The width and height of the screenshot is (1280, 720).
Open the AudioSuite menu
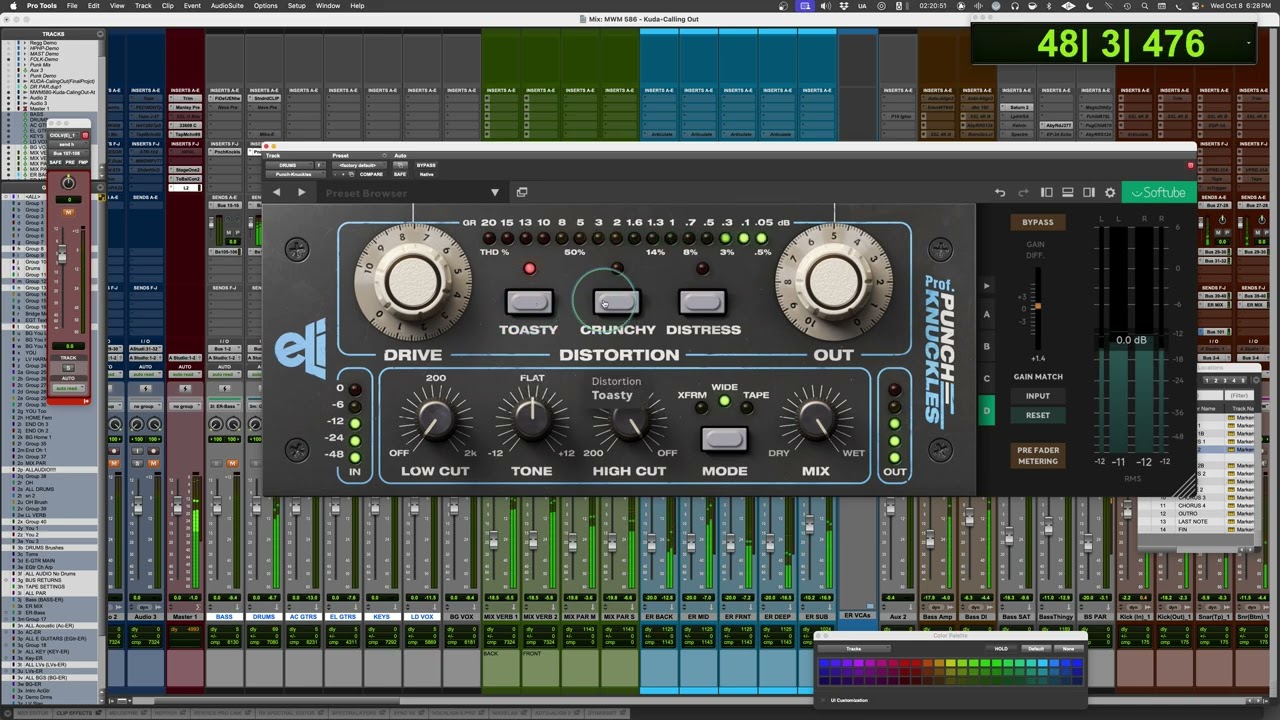[227, 6]
